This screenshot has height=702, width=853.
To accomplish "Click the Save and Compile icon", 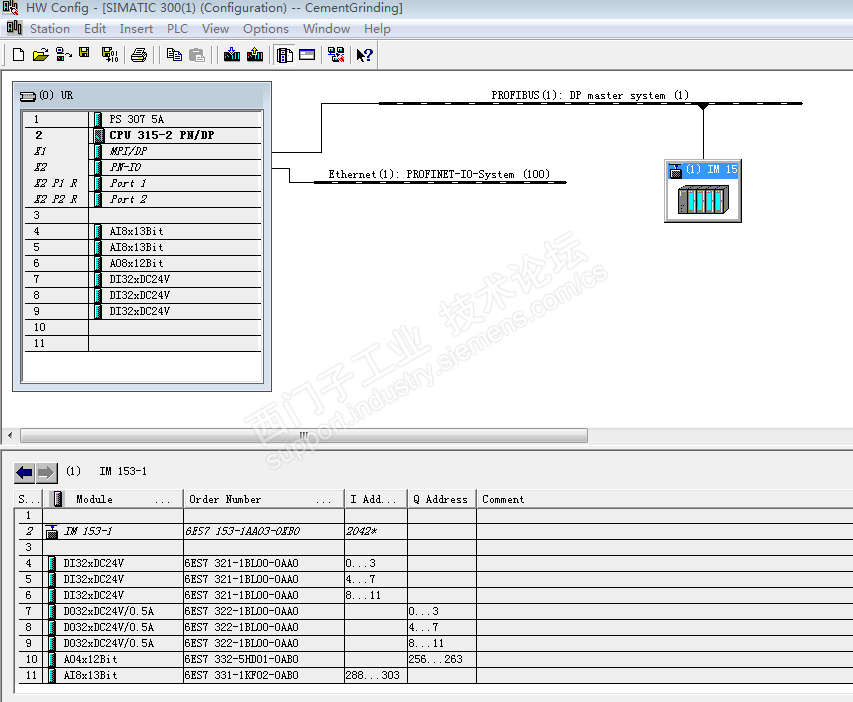I will coord(110,55).
